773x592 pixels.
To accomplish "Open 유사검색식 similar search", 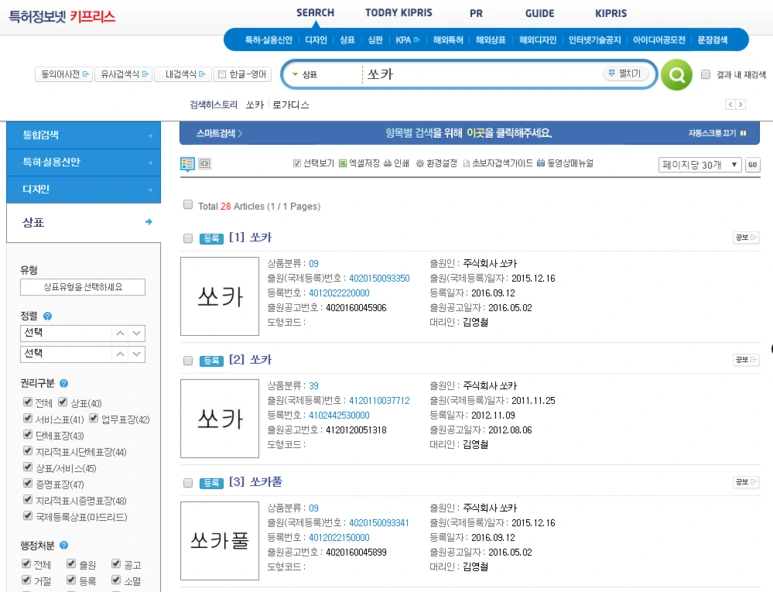I will pyautogui.click(x=124, y=74).
